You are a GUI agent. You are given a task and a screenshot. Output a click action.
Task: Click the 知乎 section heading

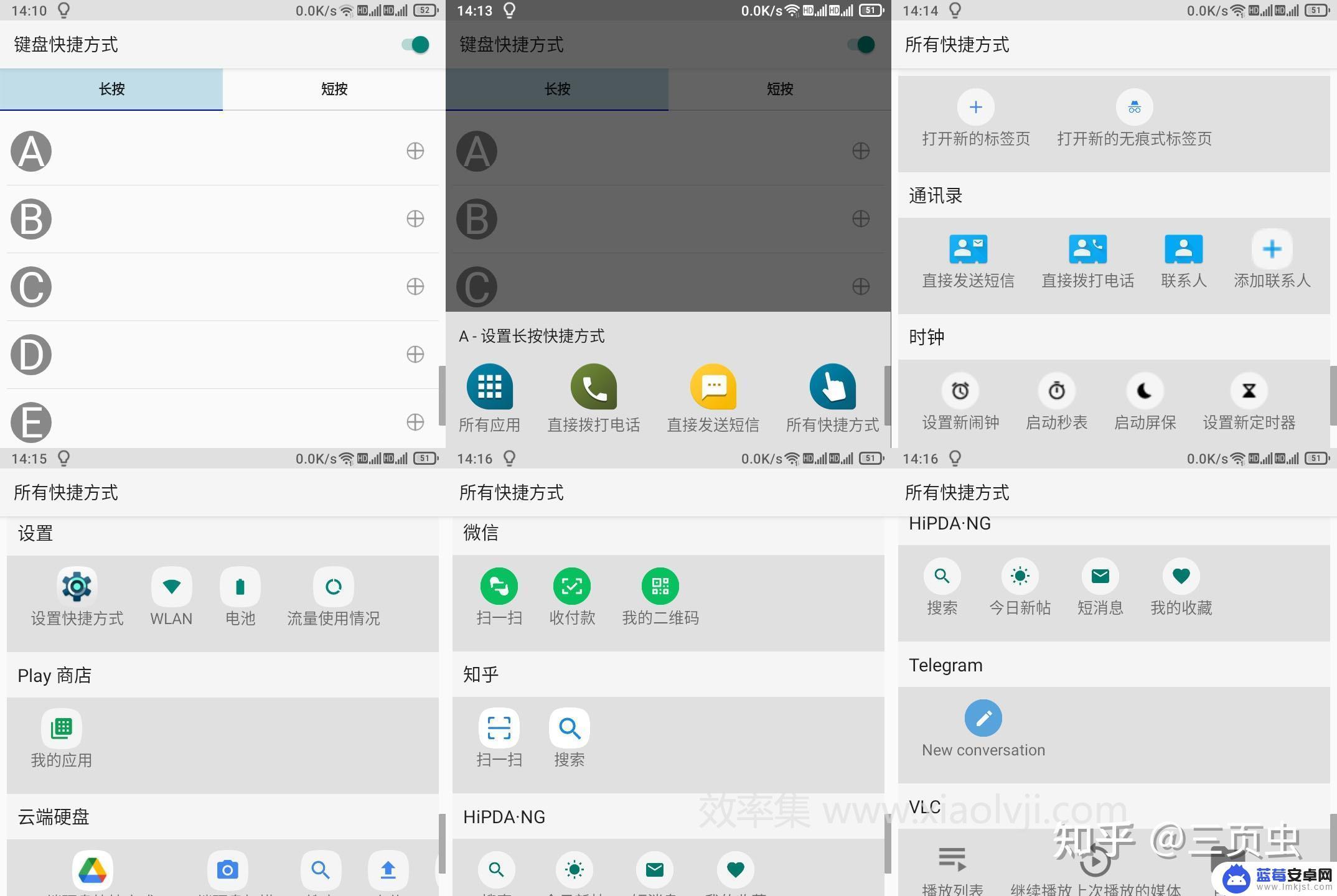pos(481,674)
